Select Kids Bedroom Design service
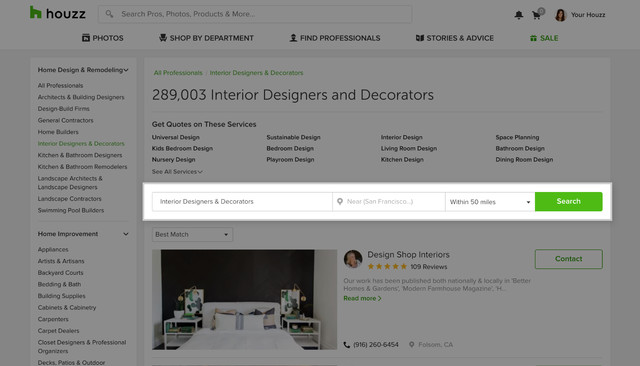 (182, 149)
